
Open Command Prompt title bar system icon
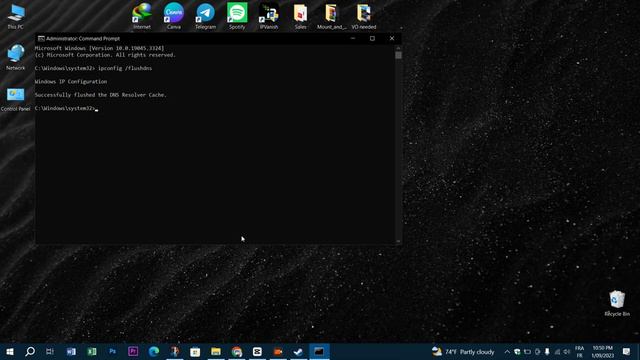[x=41, y=38]
